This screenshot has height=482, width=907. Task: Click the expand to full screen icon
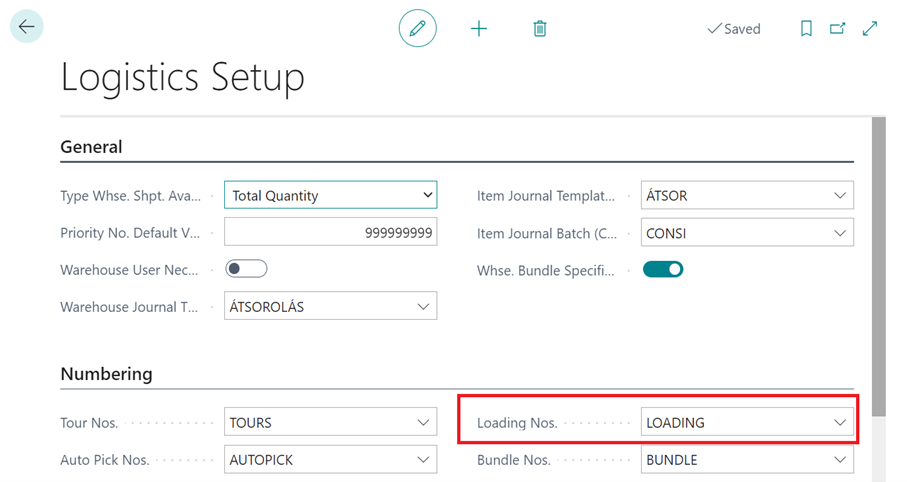[870, 29]
